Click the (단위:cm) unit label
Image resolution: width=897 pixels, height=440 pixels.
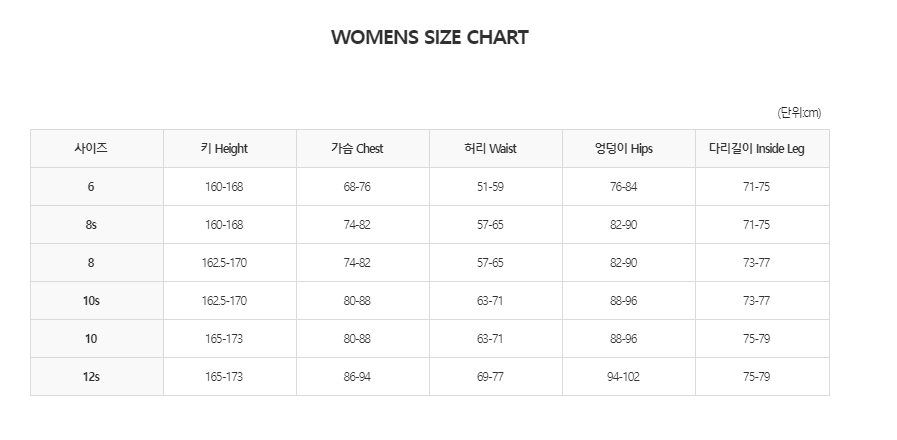798,113
